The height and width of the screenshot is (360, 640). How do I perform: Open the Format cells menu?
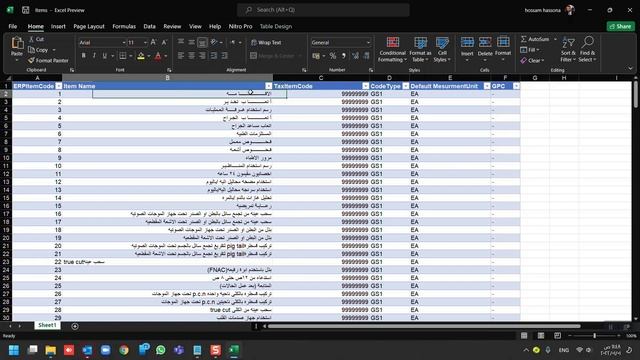[x=503, y=49]
